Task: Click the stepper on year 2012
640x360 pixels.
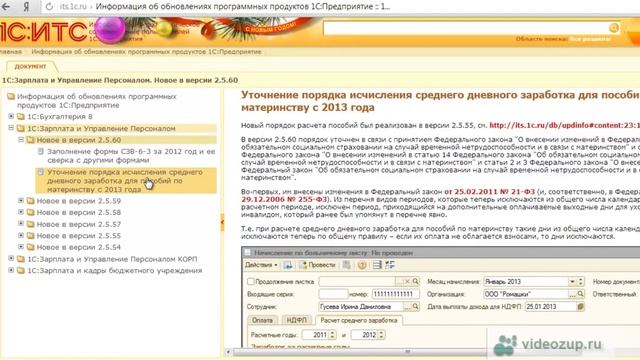Action: pos(381,335)
